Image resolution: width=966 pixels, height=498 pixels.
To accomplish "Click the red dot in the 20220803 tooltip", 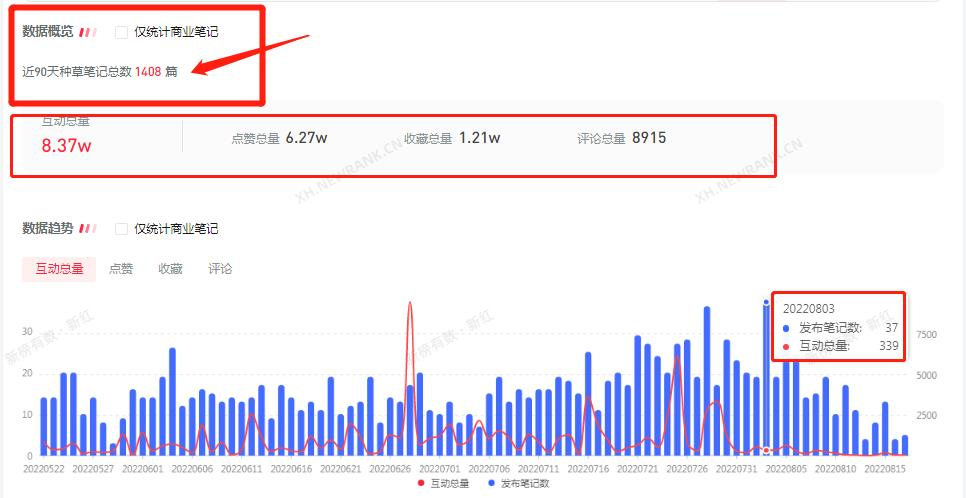I will 786,346.
